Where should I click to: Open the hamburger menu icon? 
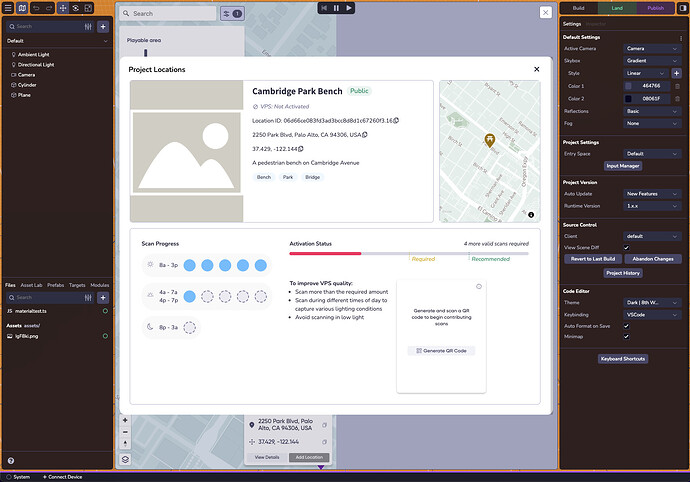[x=8, y=8]
